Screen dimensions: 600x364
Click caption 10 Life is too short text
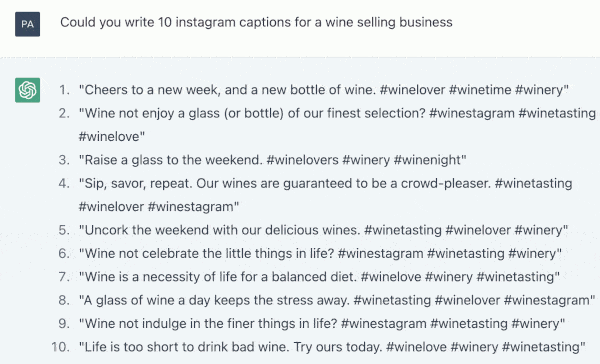pyautogui.click(x=332, y=347)
